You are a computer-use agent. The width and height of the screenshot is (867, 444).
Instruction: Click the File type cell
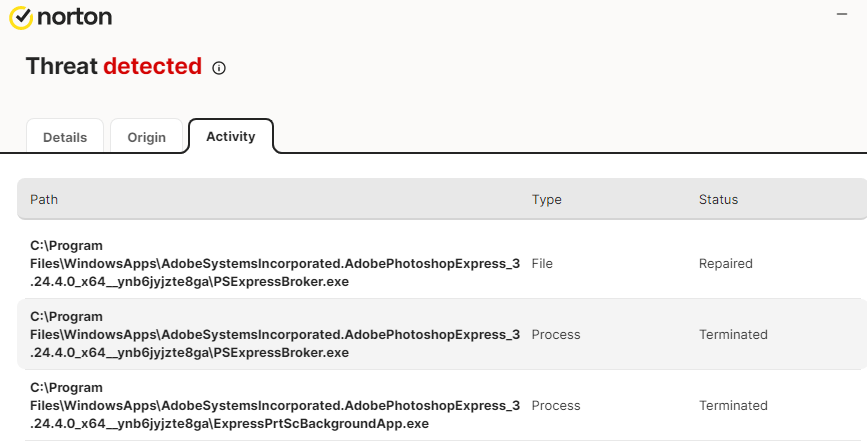coord(542,263)
